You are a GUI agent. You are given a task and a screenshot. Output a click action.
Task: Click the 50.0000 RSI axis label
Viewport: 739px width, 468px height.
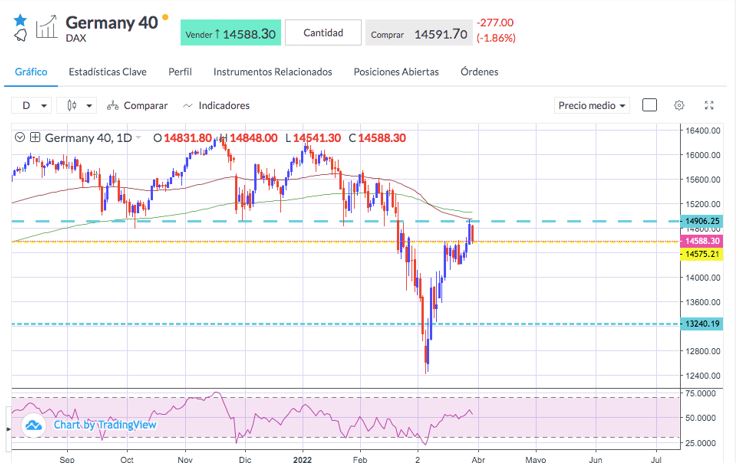tap(700, 418)
